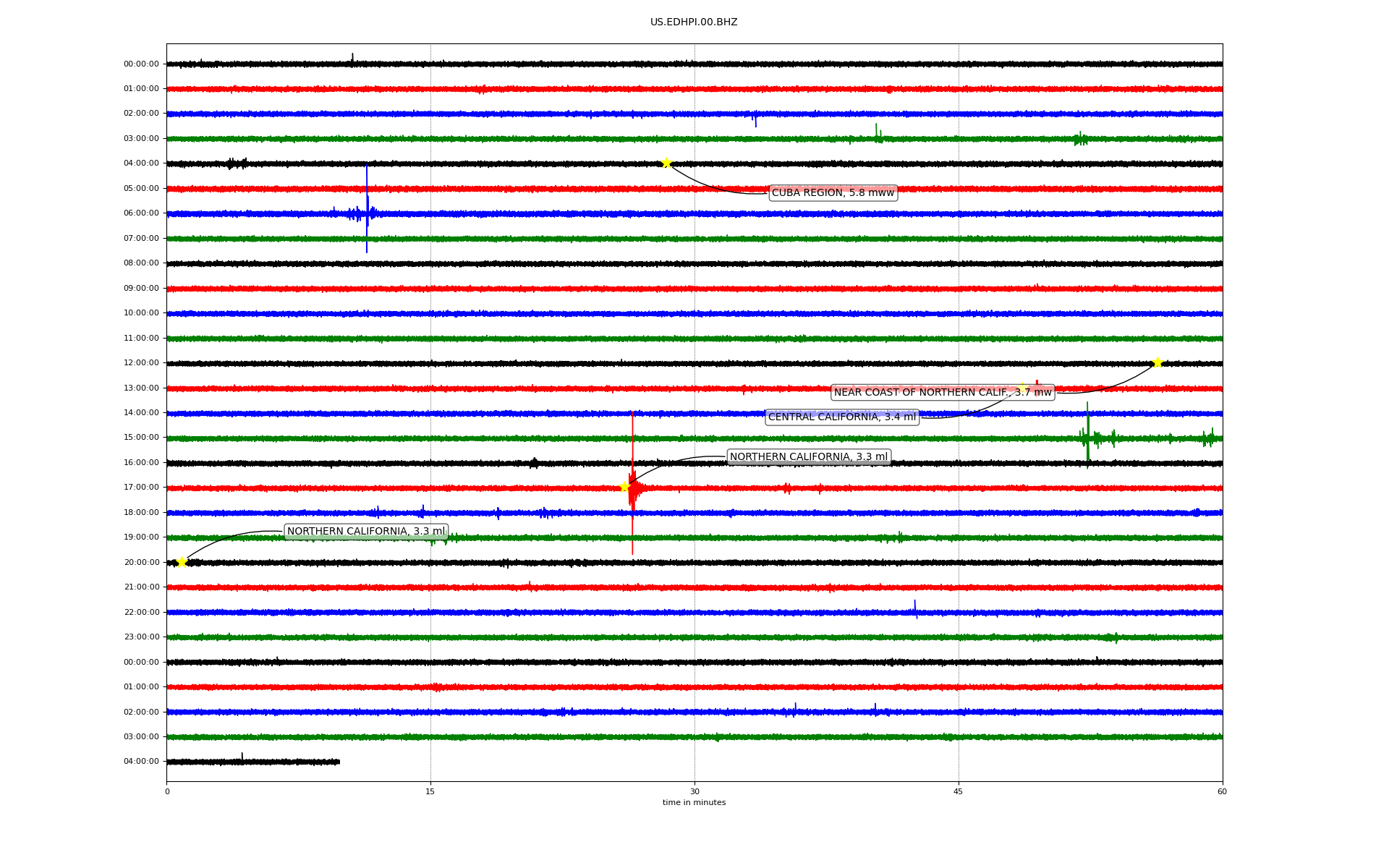Click the NORTHERN CALIFORNIA label near 19:00:00

pyautogui.click(x=365, y=532)
